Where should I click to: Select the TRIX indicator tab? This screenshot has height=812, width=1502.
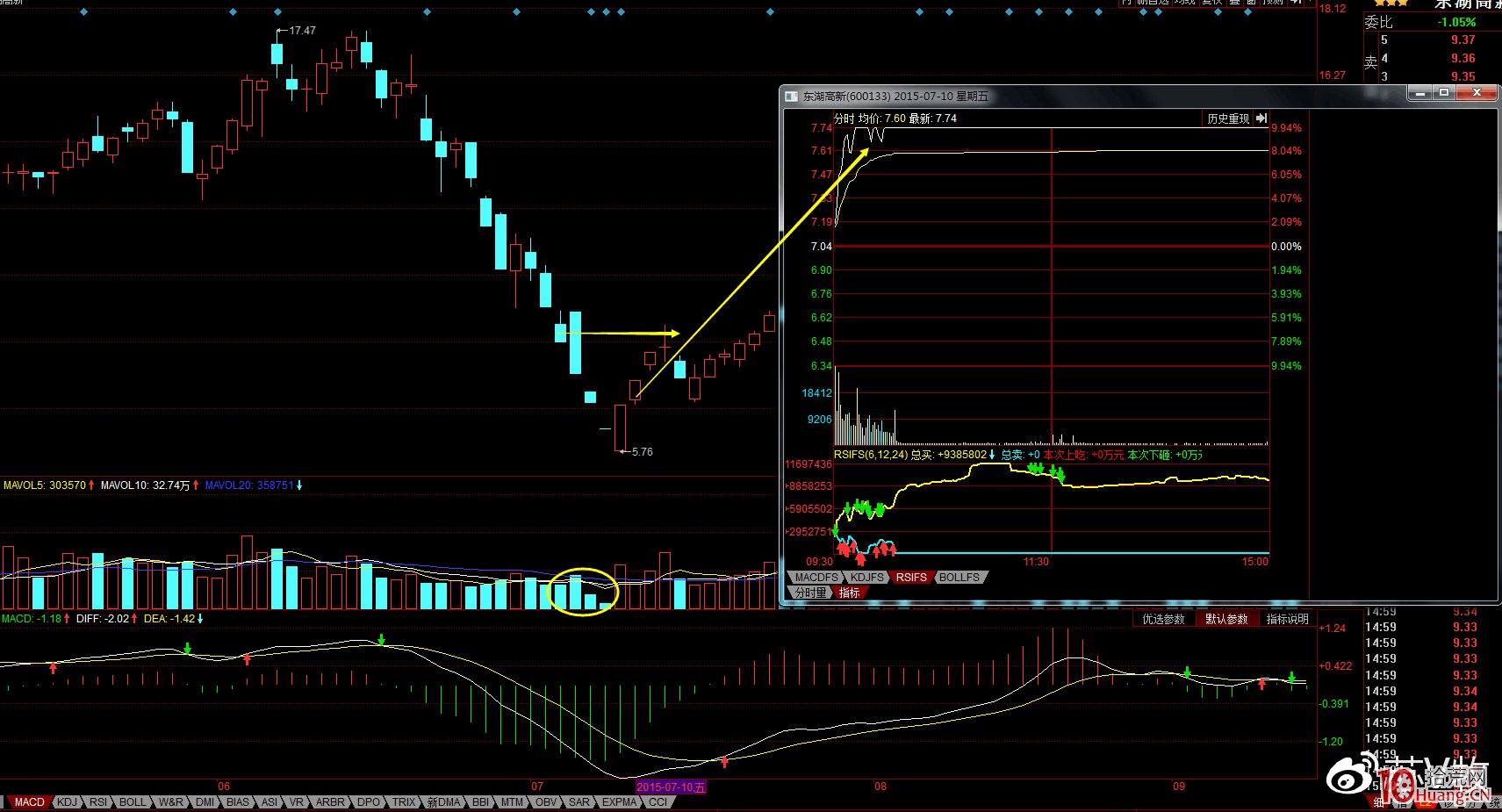(404, 802)
